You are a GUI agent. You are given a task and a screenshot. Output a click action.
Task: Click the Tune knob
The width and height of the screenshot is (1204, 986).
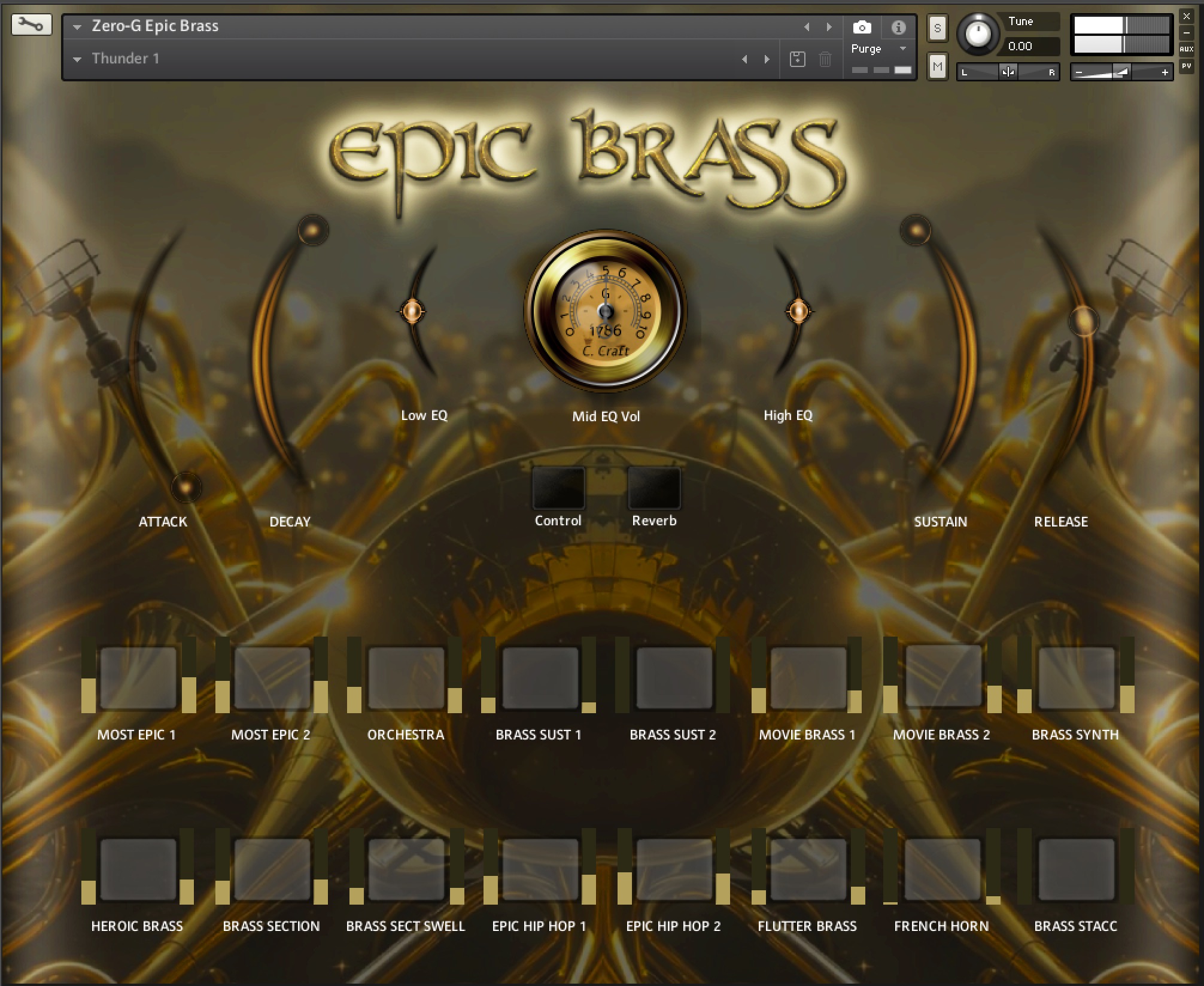click(978, 34)
